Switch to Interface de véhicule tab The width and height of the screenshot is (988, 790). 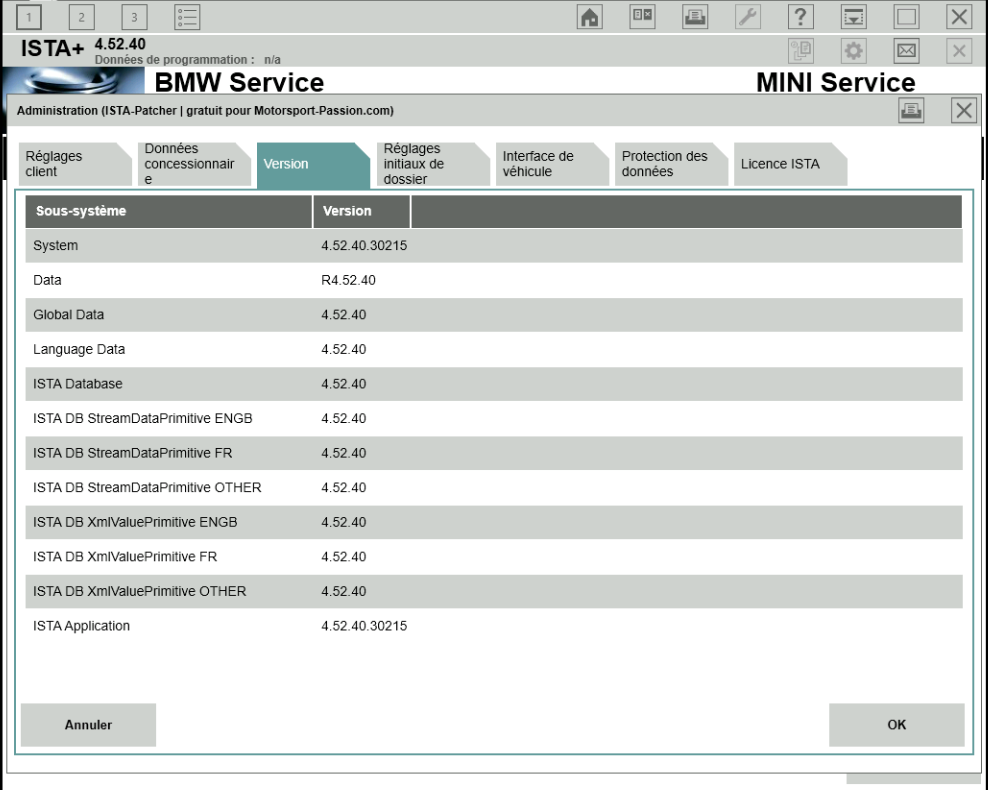pos(552,164)
